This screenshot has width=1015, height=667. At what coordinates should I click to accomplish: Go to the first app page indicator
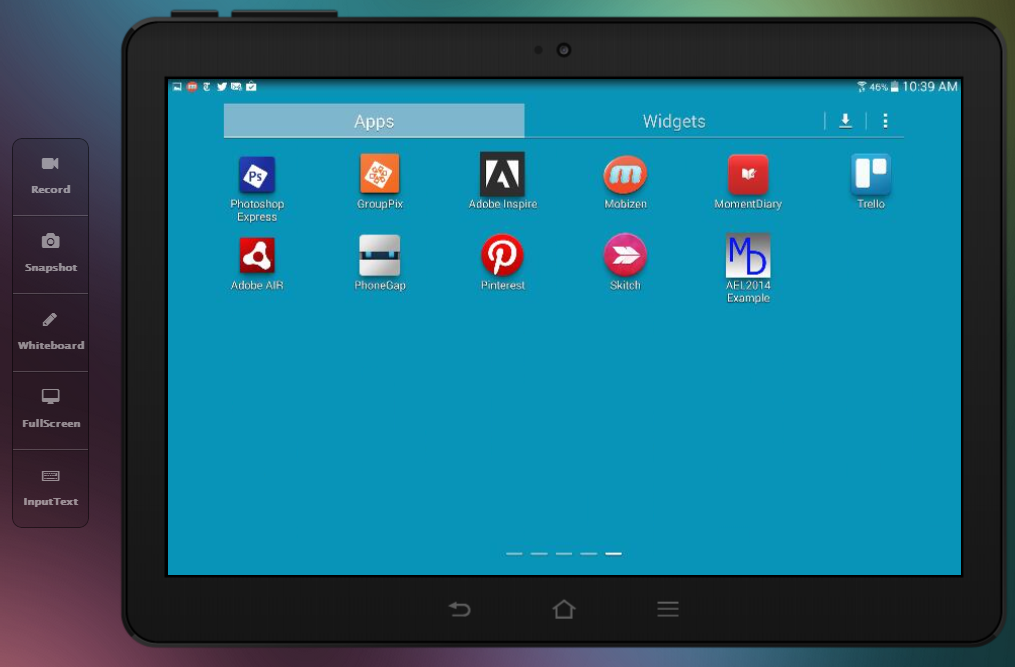tap(514, 554)
